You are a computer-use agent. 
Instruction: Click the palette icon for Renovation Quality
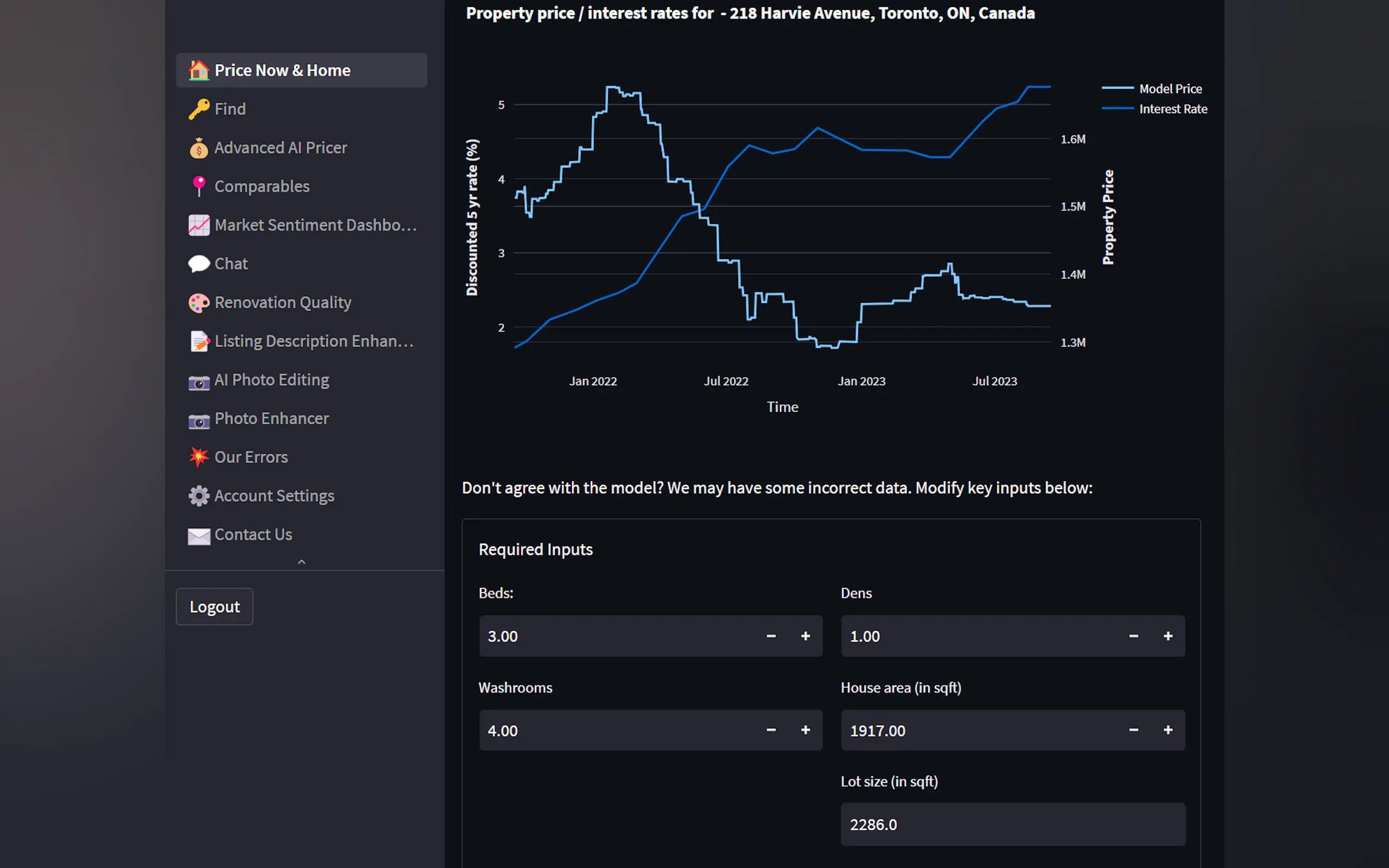[x=199, y=302]
